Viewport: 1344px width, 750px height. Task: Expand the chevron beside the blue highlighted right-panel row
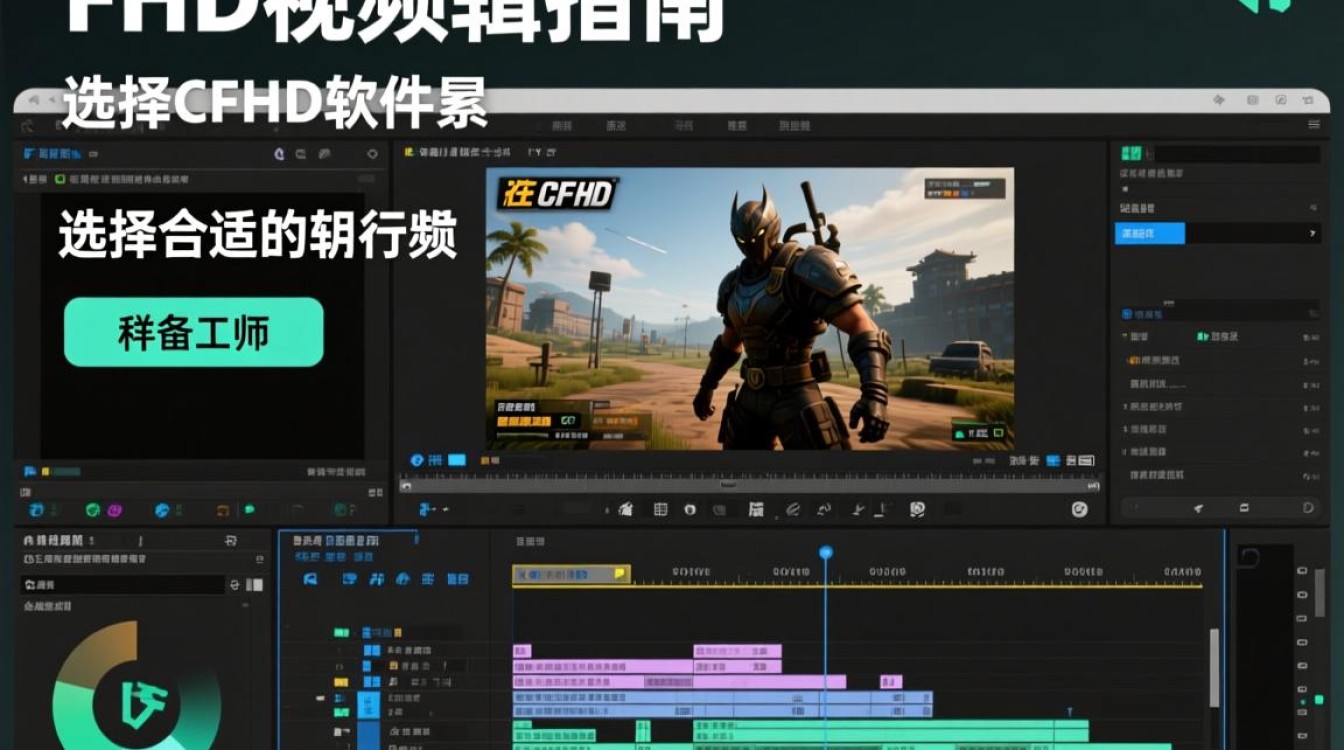click(1312, 234)
